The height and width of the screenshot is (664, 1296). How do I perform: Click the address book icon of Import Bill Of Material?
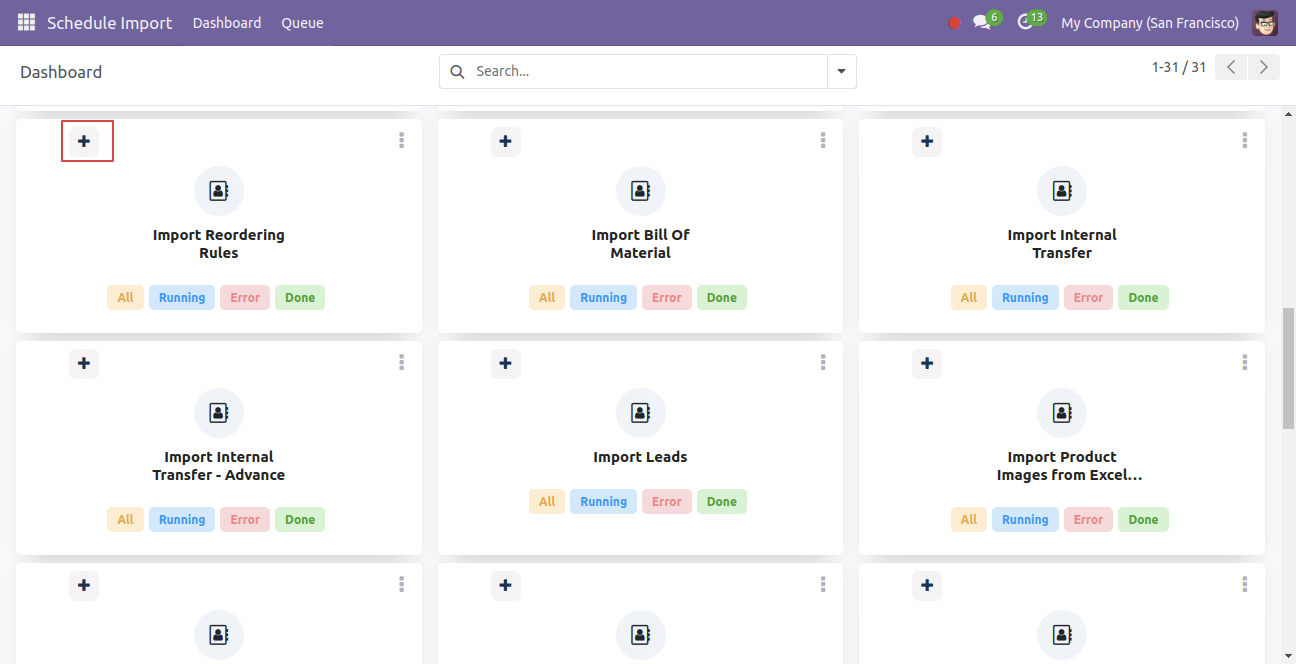[x=641, y=191]
